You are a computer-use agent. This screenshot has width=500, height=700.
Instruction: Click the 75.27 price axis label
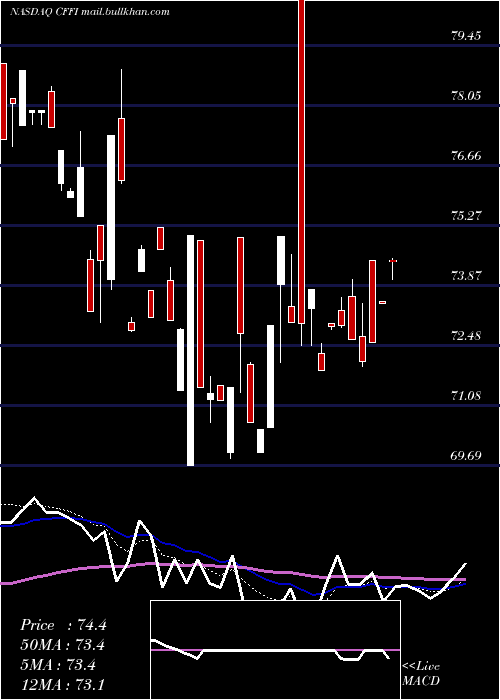tap(466, 216)
